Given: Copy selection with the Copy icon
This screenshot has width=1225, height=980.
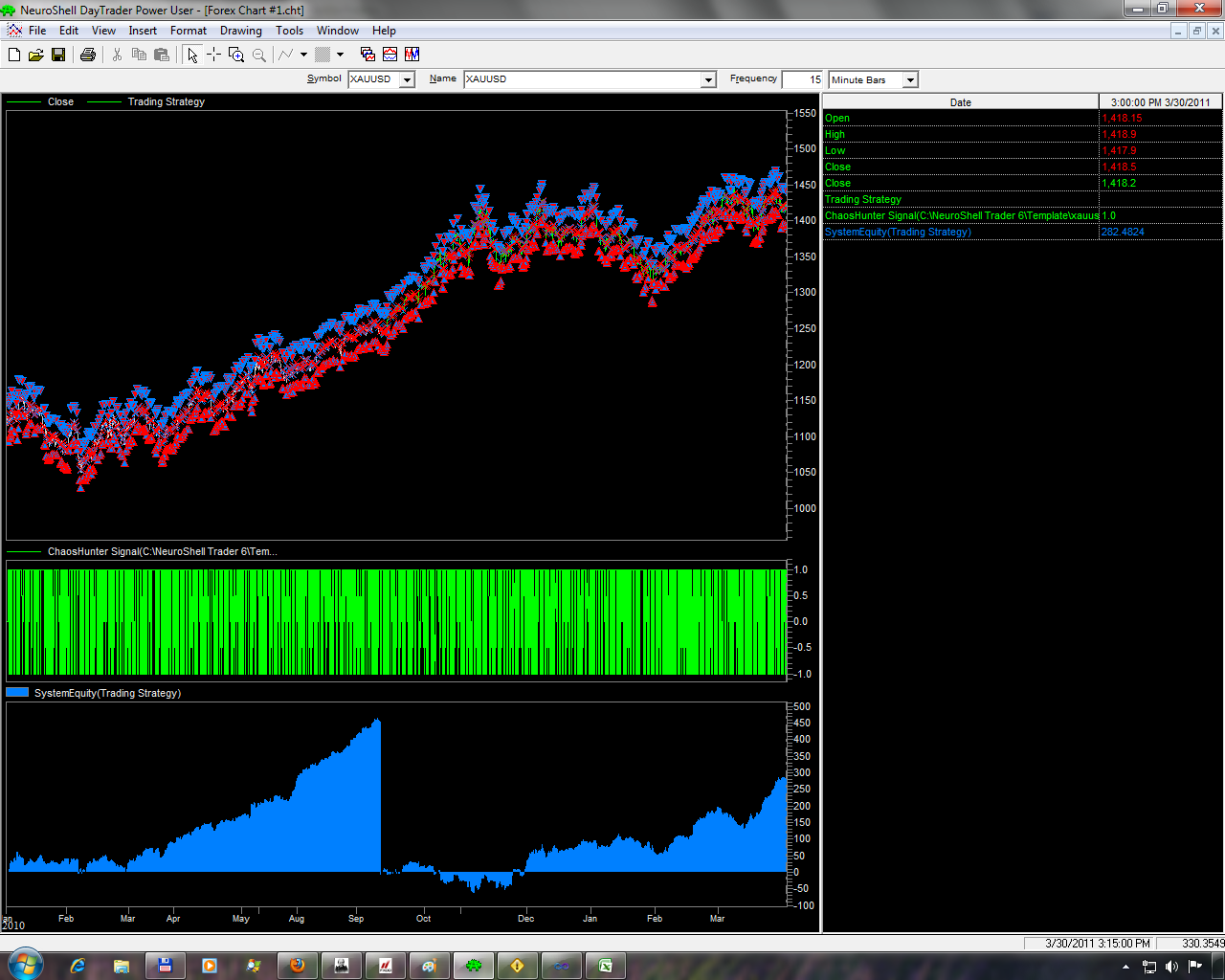Looking at the screenshot, I should (x=139, y=55).
